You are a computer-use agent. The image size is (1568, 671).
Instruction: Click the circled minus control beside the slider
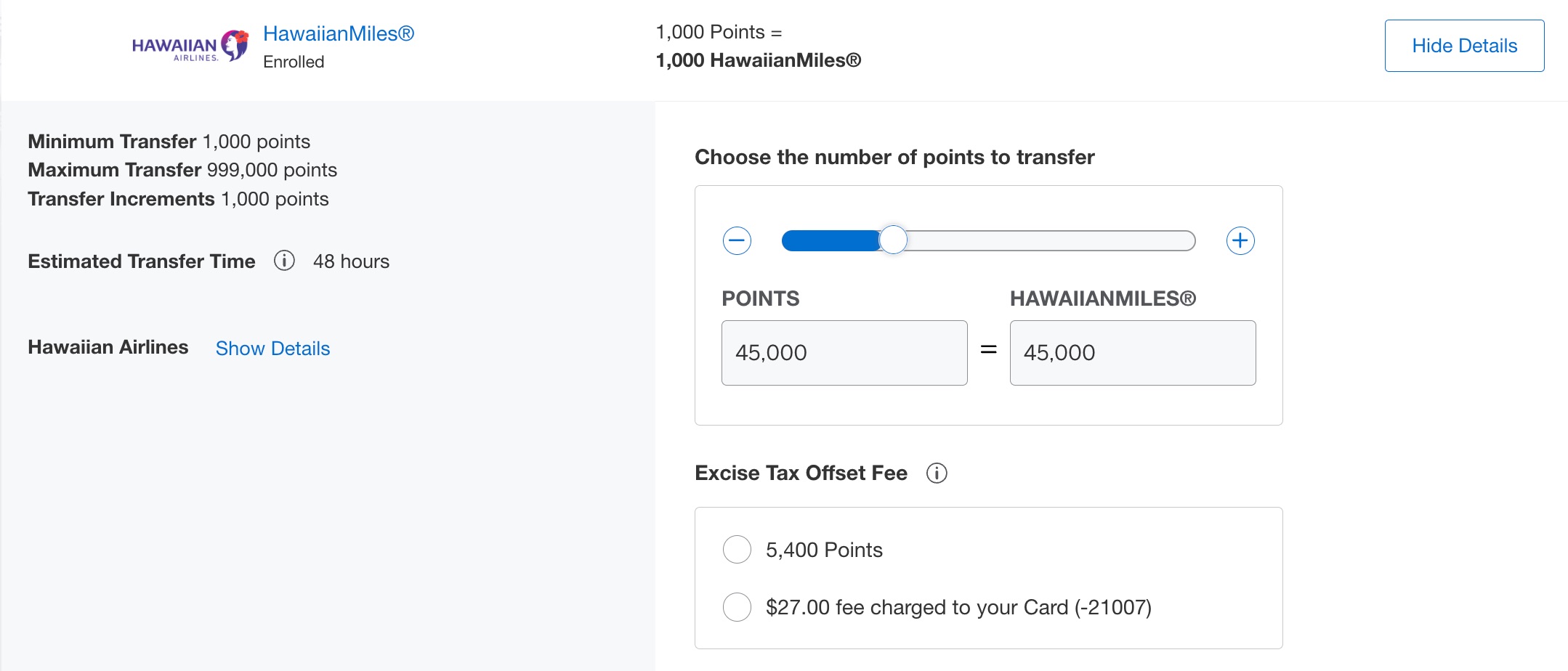[x=737, y=240]
